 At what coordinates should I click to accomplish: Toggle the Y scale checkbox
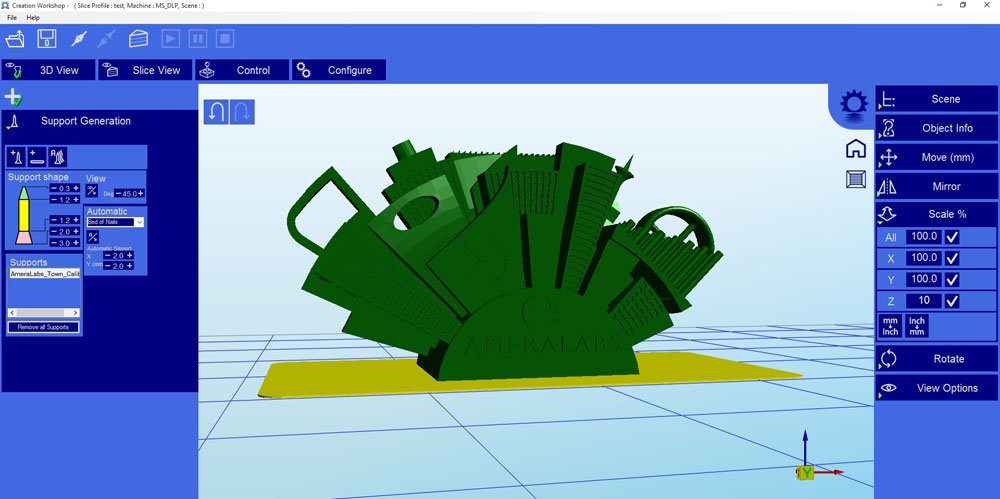[952, 279]
